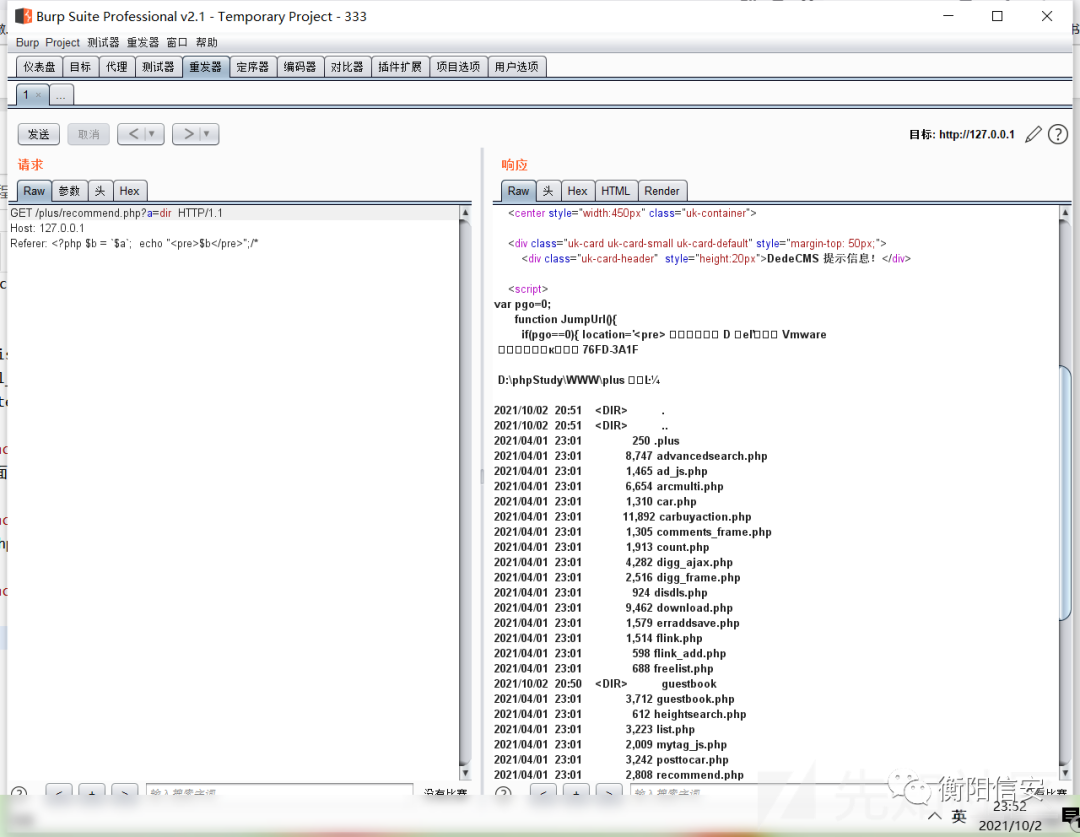
Task: Switch to the 目标 tab
Action: pos(81,67)
